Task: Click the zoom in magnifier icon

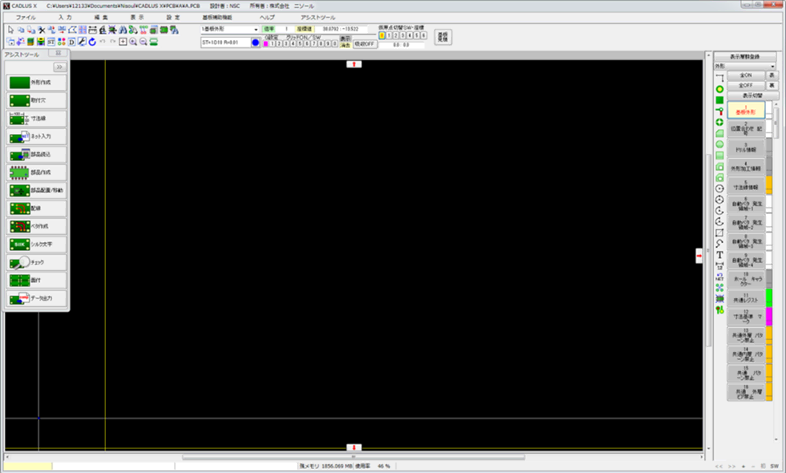Action: (x=133, y=42)
